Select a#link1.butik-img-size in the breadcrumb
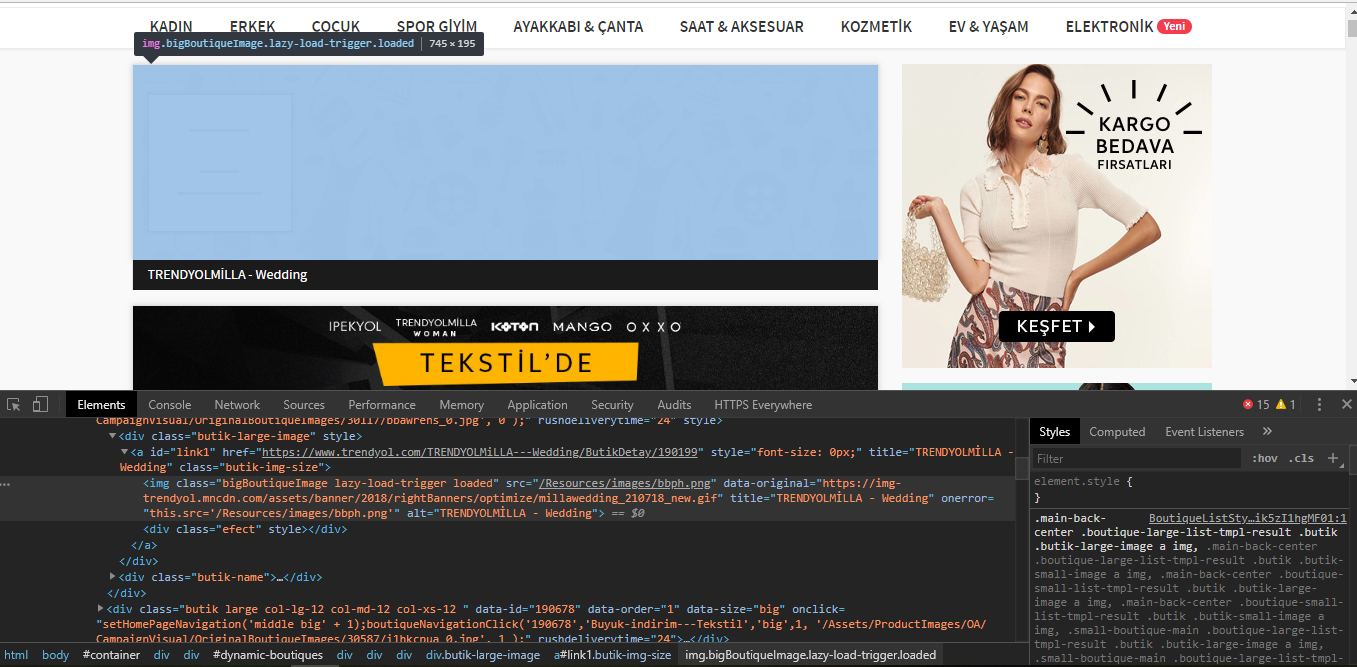This screenshot has width=1357, height=667. (x=613, y=655)
